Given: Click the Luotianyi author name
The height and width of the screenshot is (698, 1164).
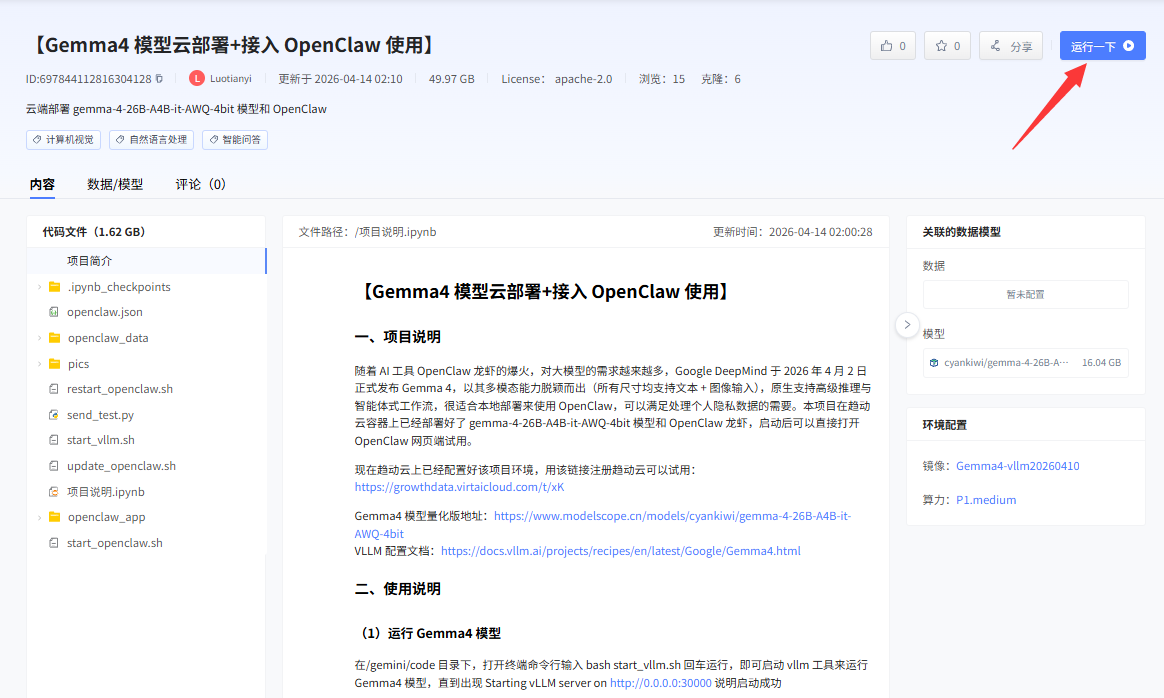Looking at the screenshot, I should tap(231, 79).
